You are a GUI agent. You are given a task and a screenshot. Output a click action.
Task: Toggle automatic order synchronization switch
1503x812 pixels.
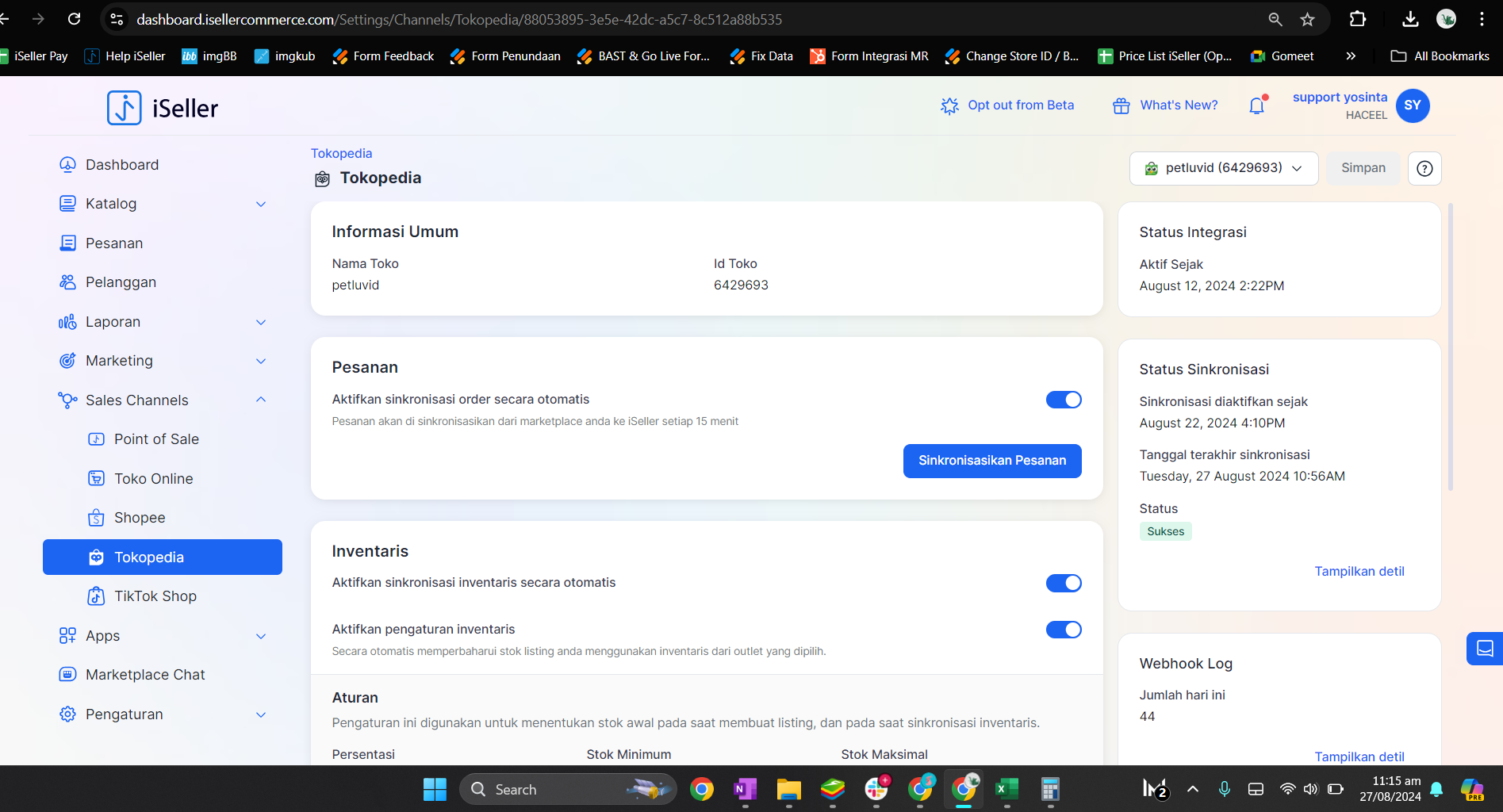[x=1064, y=400]
